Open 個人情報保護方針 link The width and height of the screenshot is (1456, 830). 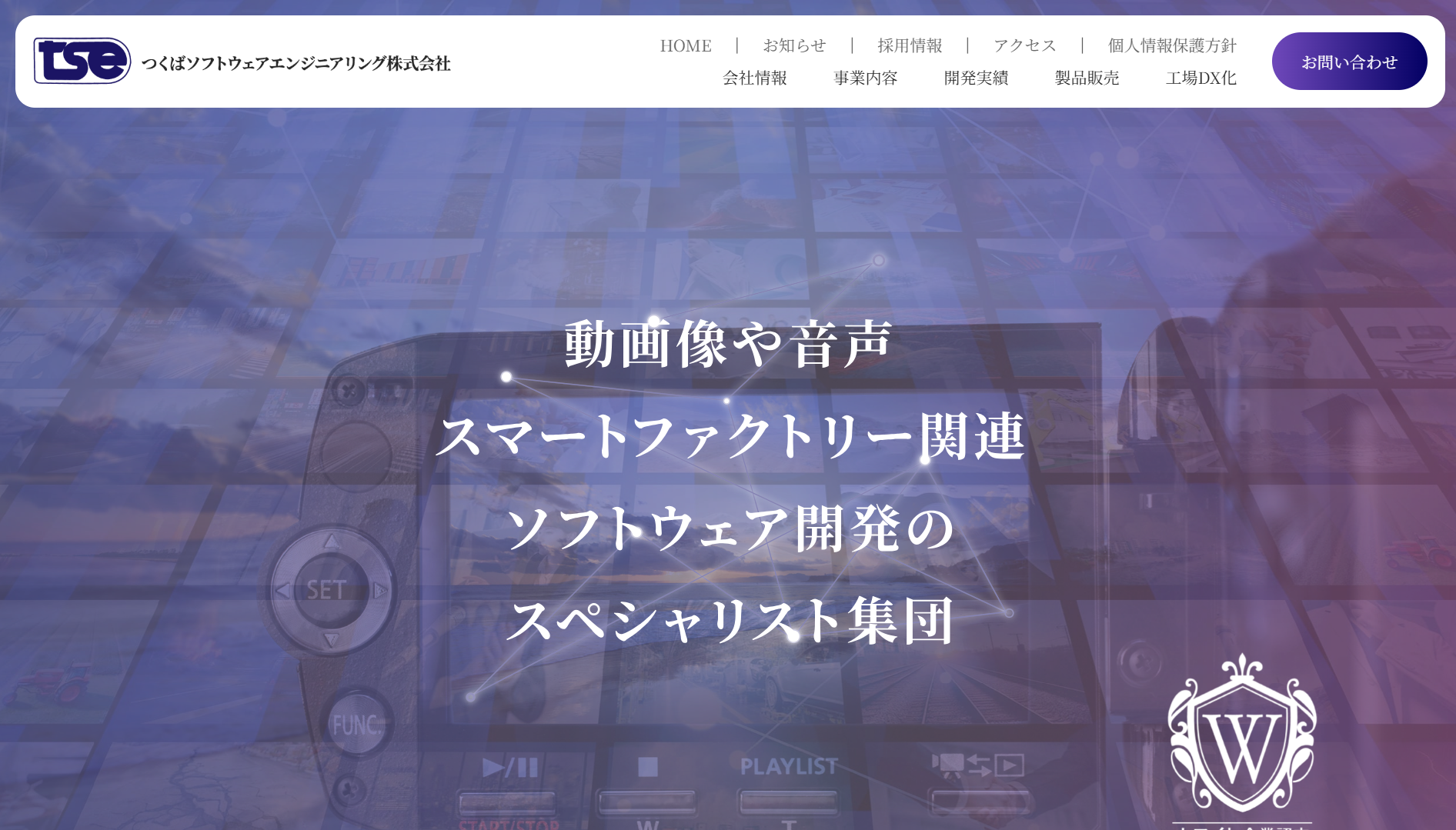pos(1171,45)
